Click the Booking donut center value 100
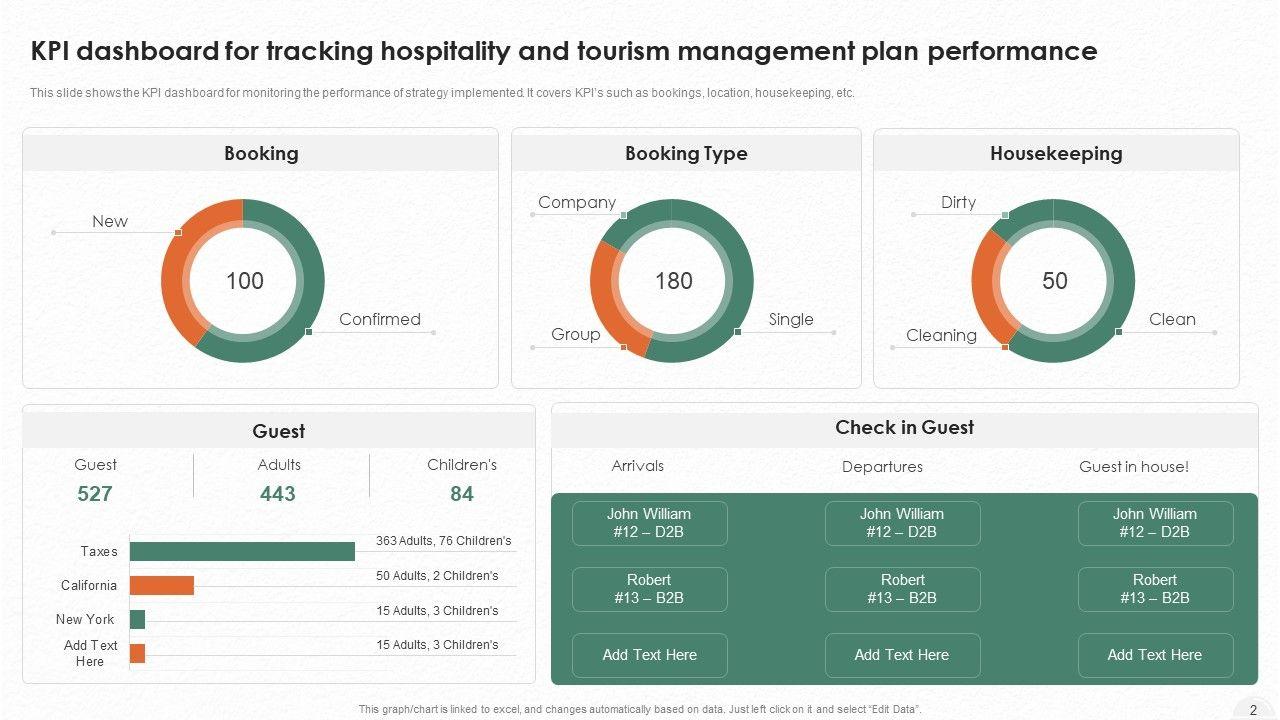 pyautogui.click(x=244, y=281)
